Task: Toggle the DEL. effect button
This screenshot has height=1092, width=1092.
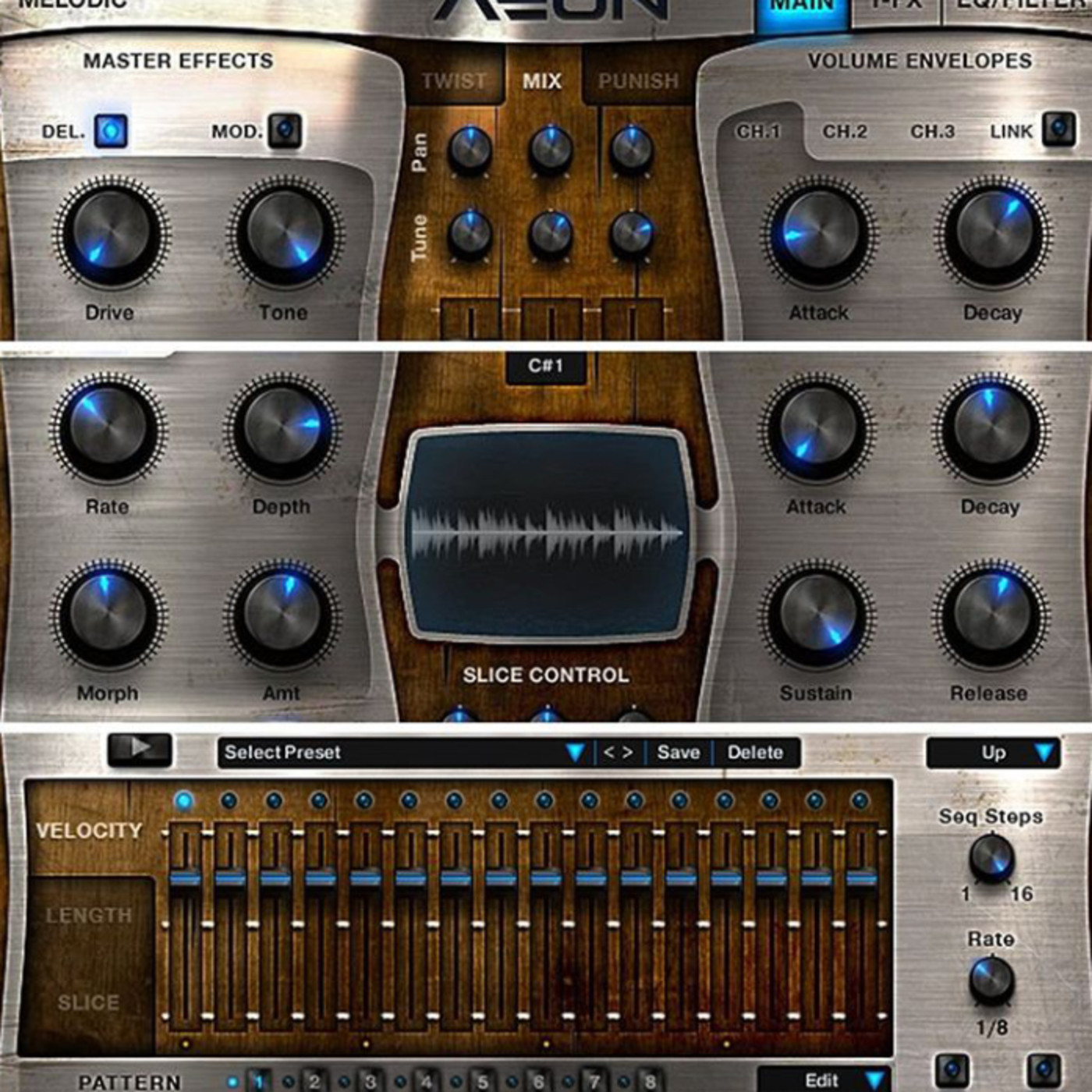Action: (x=111, y=131)
